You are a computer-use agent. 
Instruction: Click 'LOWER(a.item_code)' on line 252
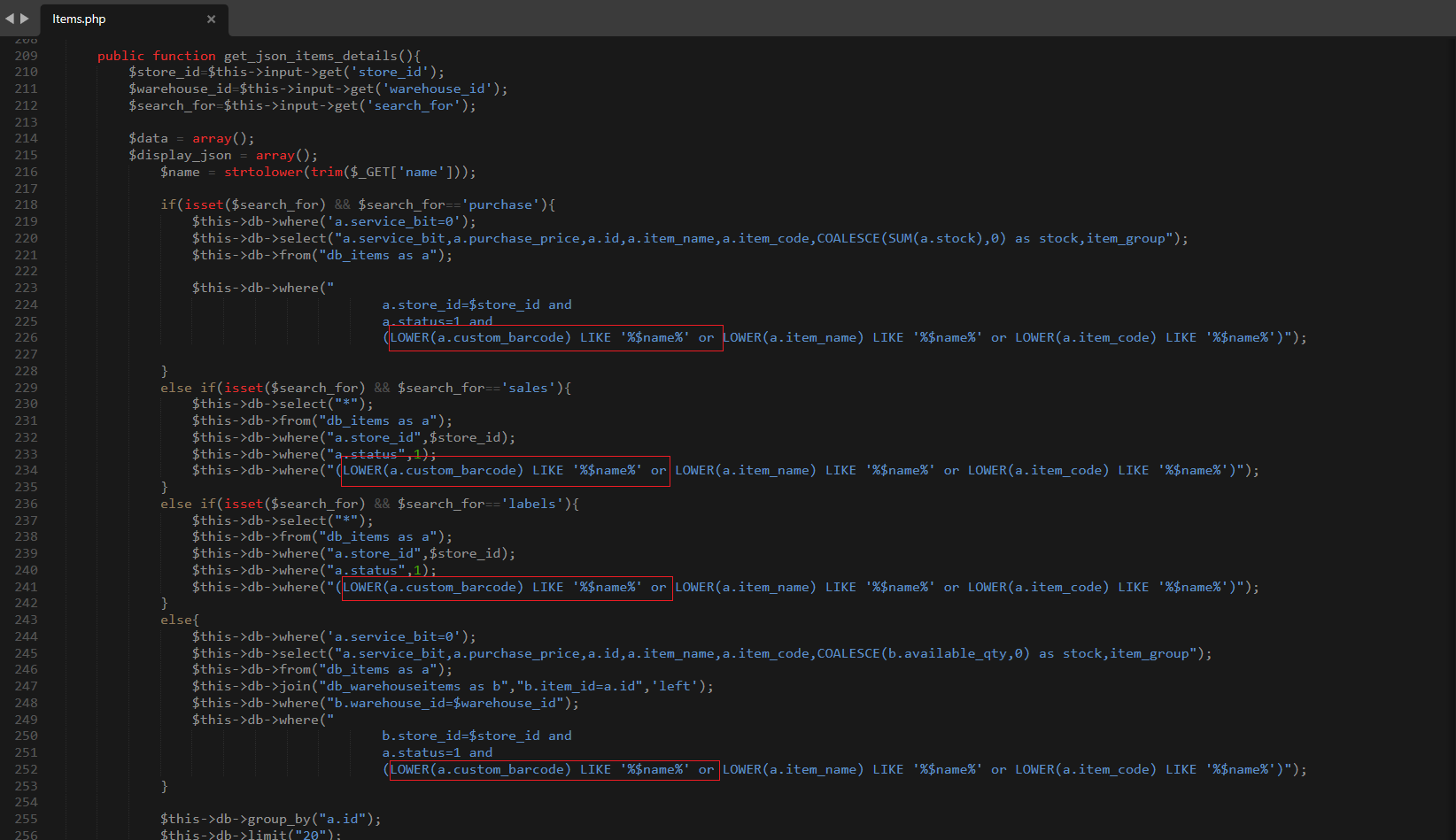coord(1086,769)
